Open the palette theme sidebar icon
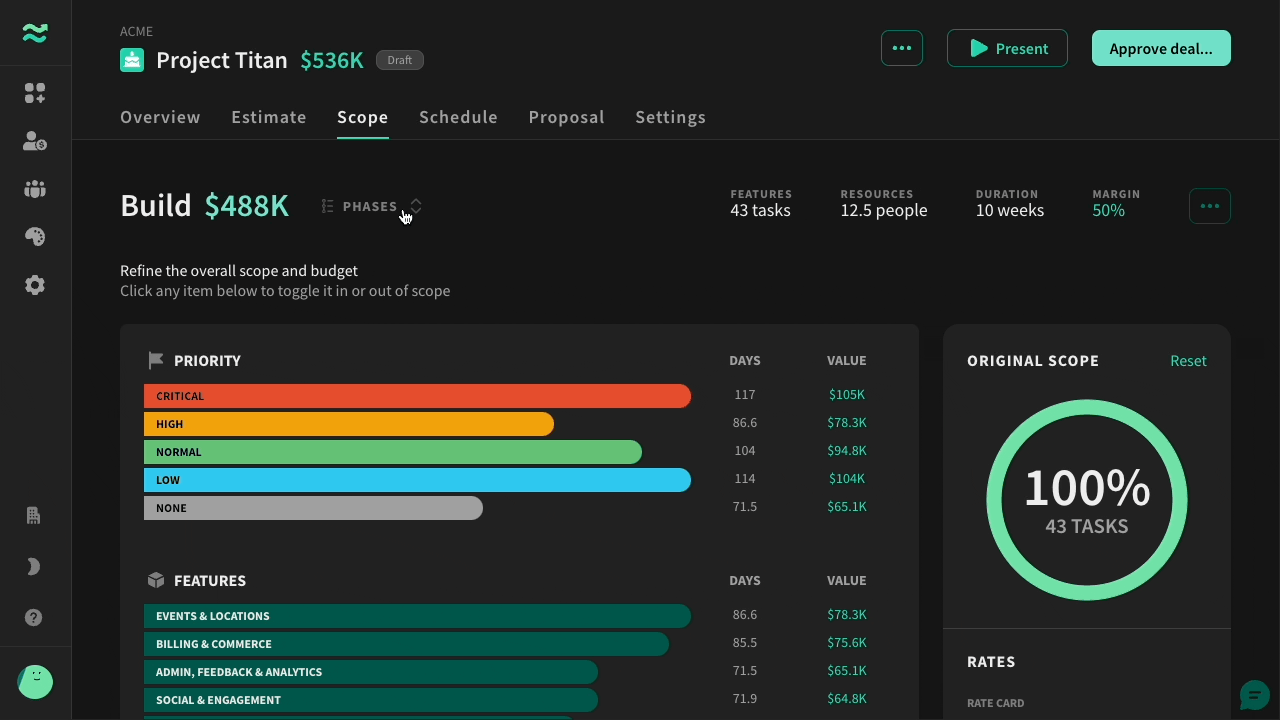The height and width of the screenshot is (720, 1280). coord(35,237)
